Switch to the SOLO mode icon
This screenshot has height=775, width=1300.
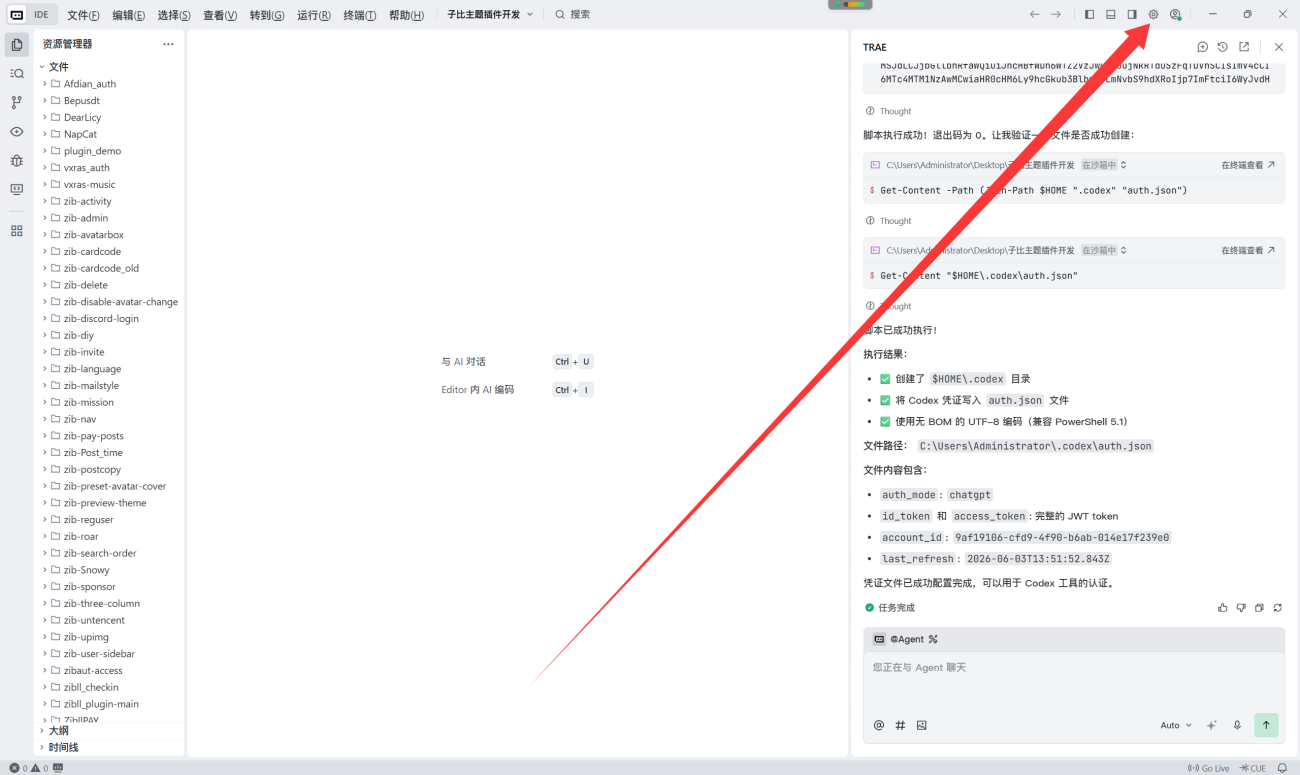(x=17, y=15)
